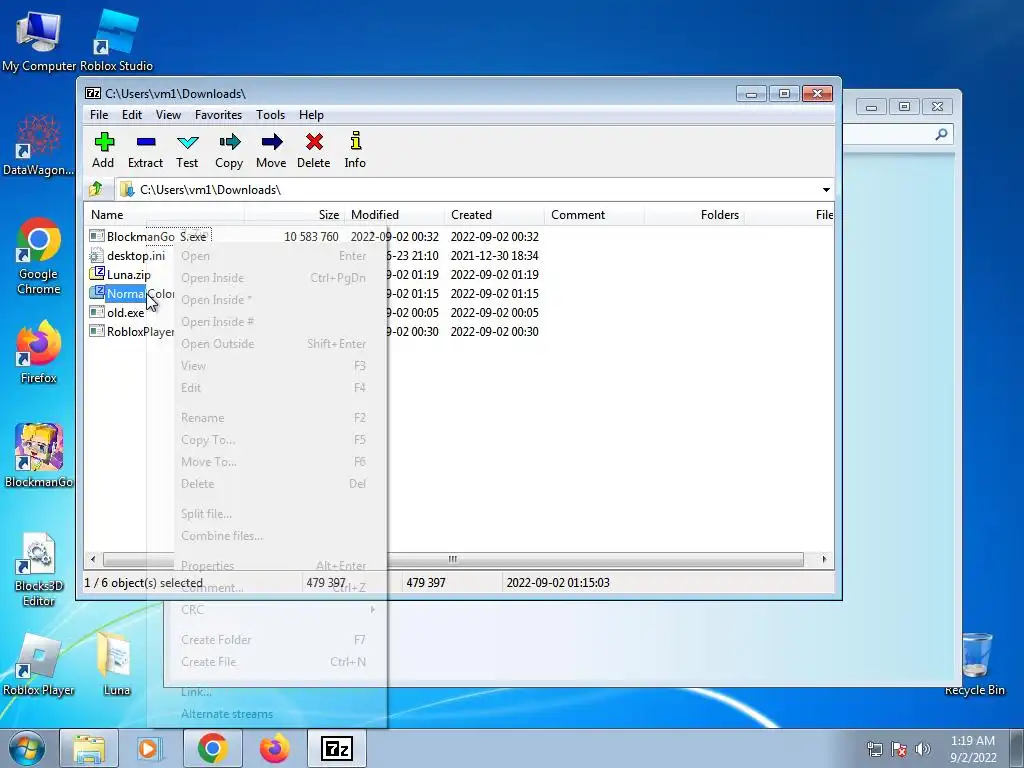Open the Blocks3D Editor desktop shortcut
1024x768 pixels.
tap(39, 568)
